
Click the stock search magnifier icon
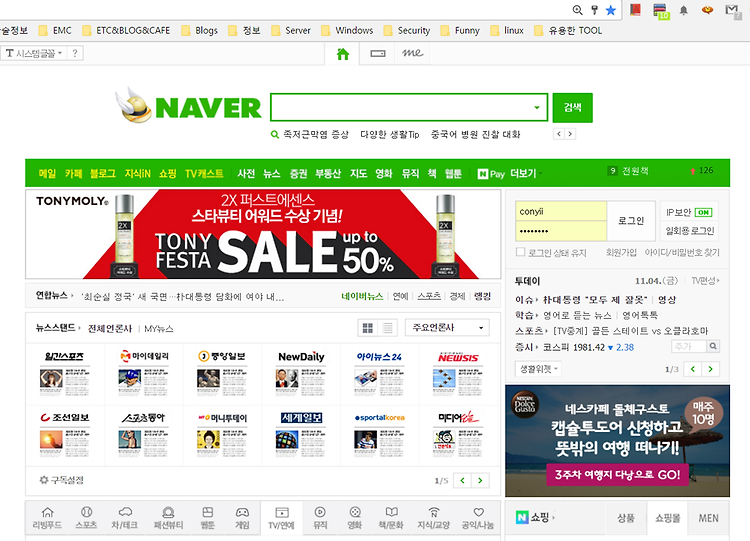713,346
